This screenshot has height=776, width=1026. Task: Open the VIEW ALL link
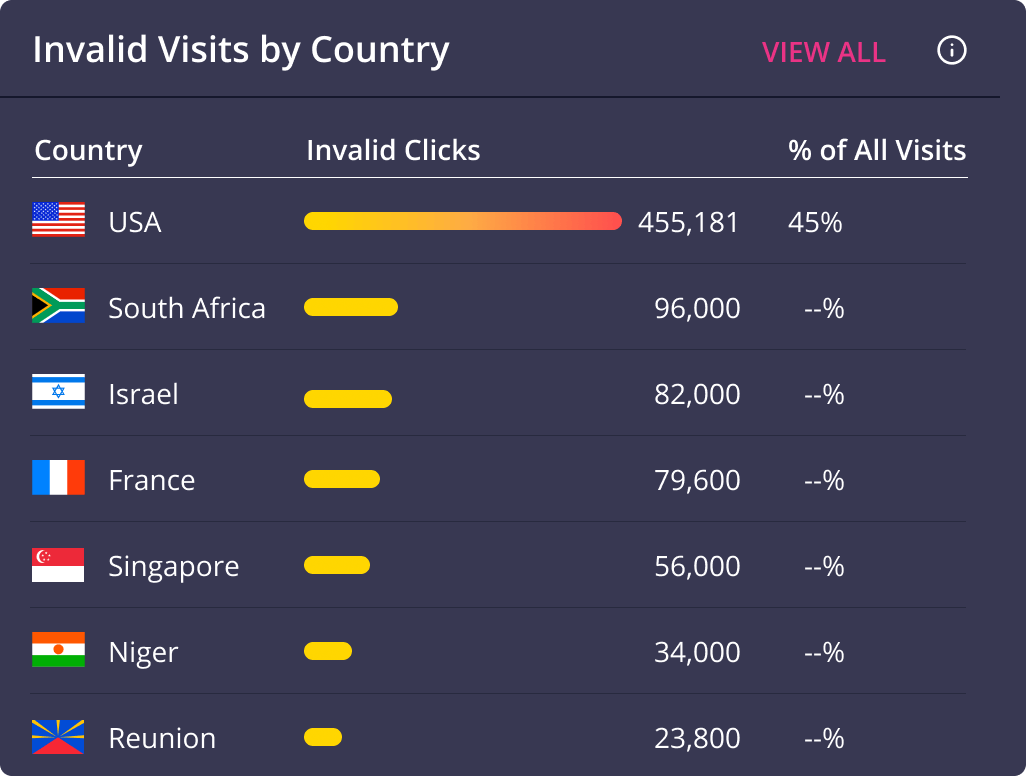tap(824, 52)
